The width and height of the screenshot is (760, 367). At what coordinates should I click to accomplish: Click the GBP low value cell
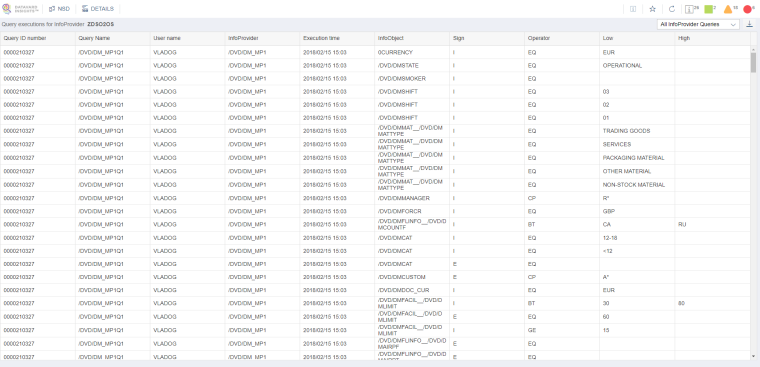coord(637,211)
